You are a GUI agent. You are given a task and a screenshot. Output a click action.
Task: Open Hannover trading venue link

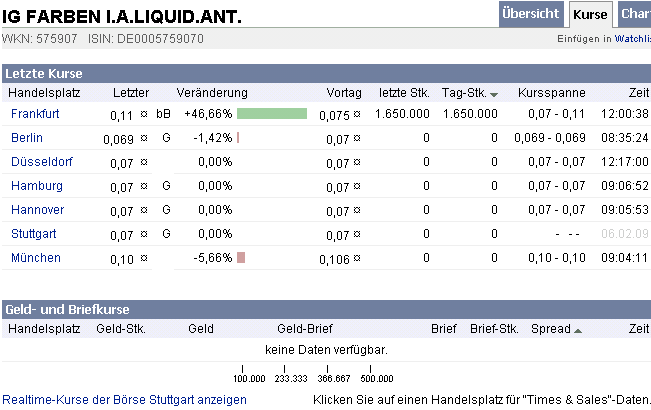38,210
